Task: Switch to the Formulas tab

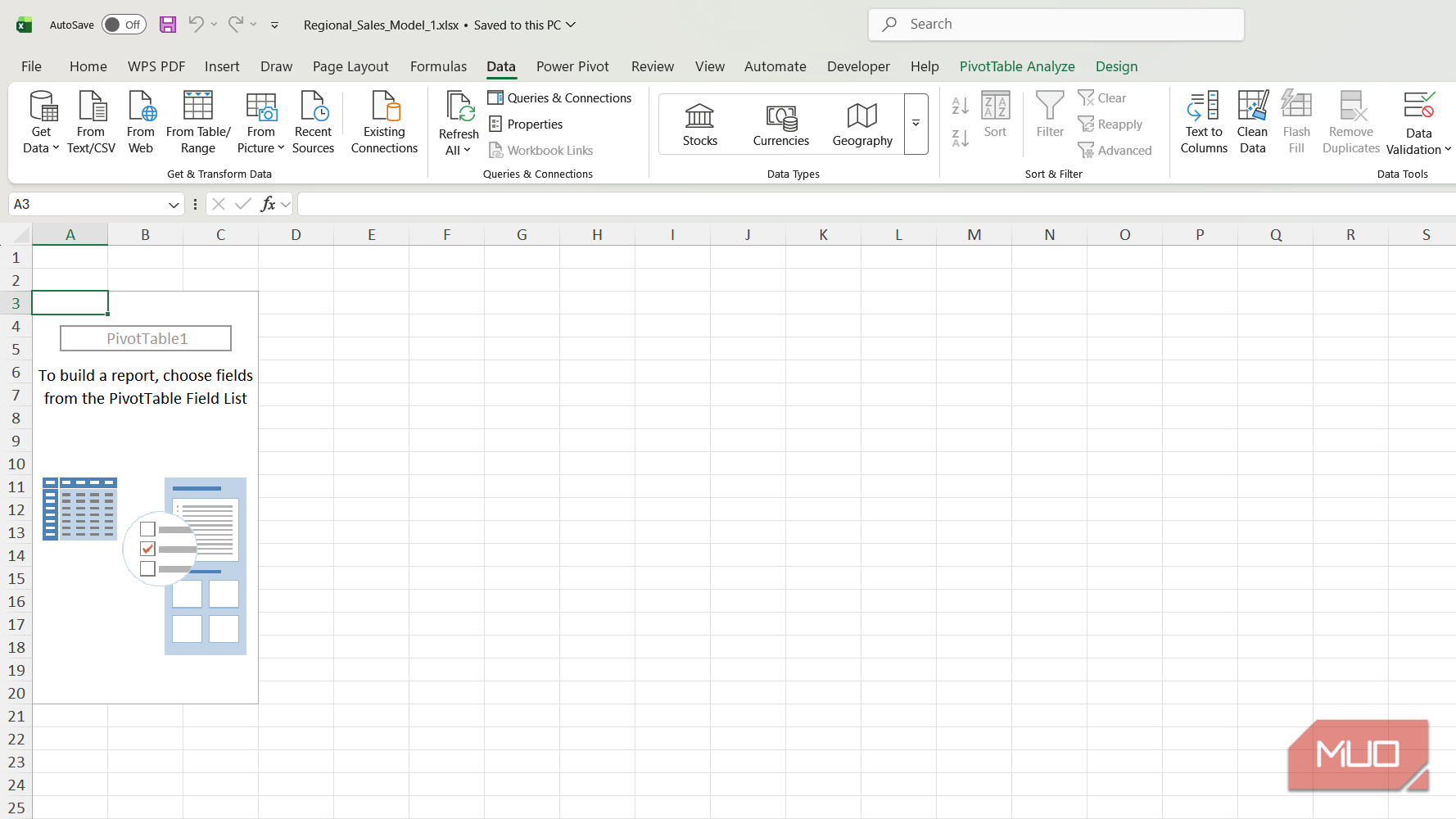Action: pyautogui.click(x=438, y=66)
